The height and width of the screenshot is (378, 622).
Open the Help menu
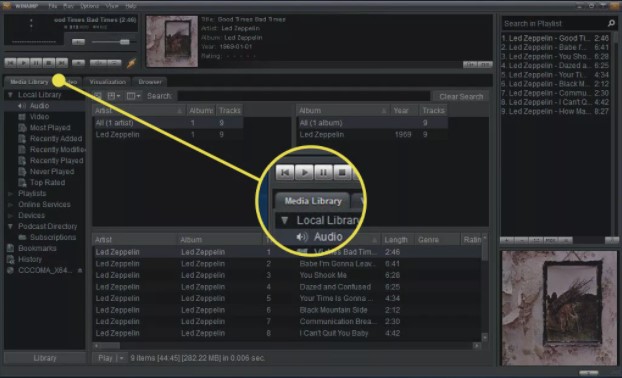131,6
